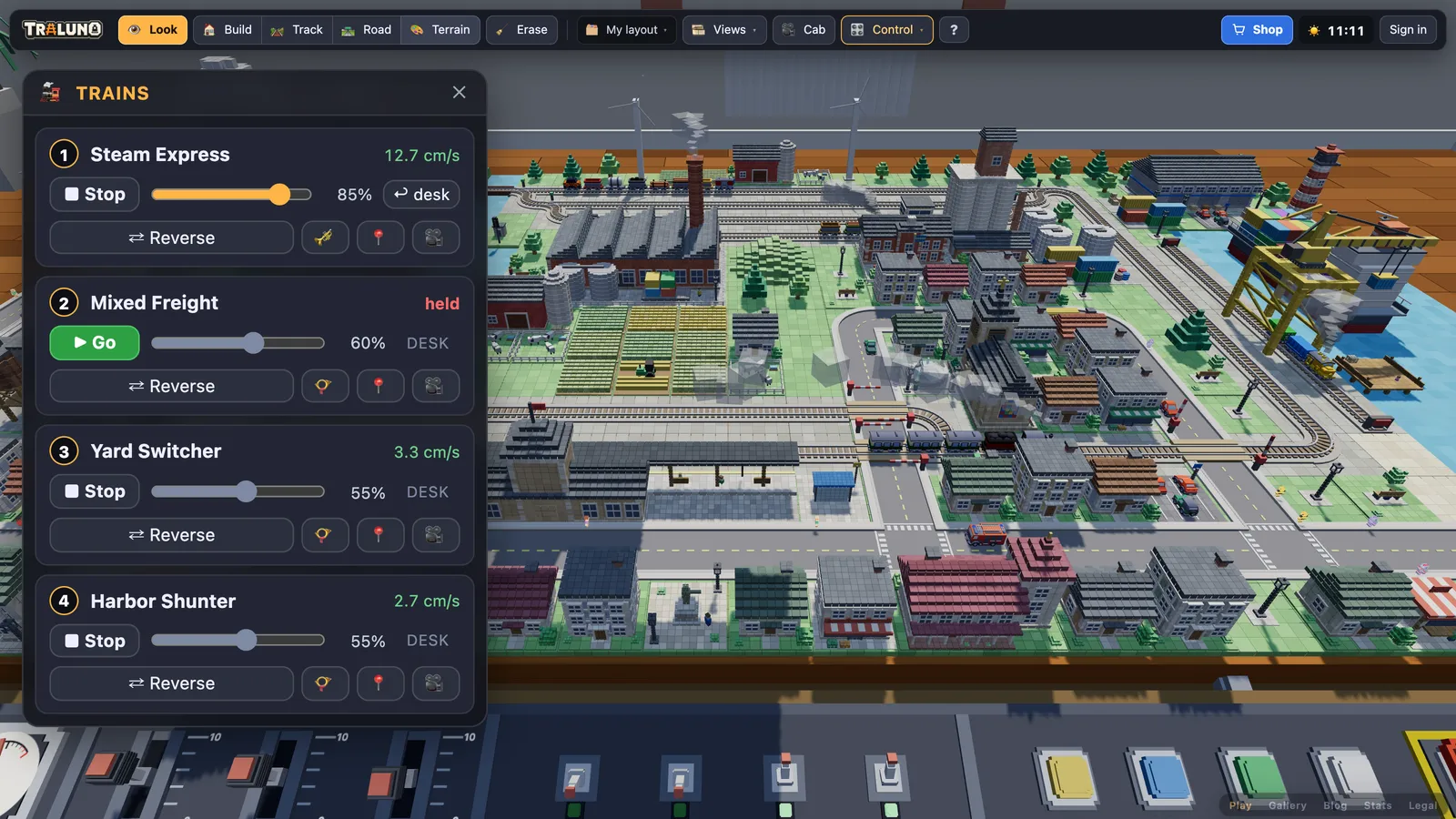This screenshot has width=1456, height=819.
Task: Sound the Steam Express horn
Action: pos(325,238)
